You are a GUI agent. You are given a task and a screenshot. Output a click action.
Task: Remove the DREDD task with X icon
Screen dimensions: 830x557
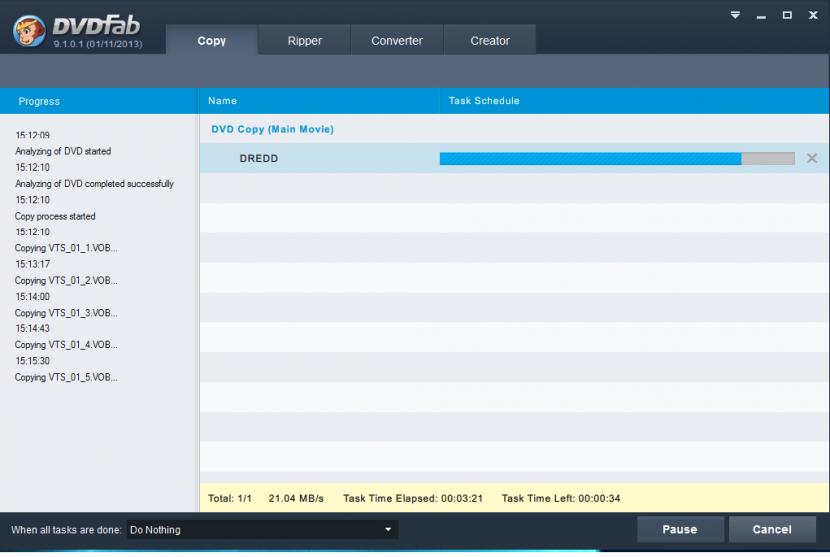tap(811, 158)
